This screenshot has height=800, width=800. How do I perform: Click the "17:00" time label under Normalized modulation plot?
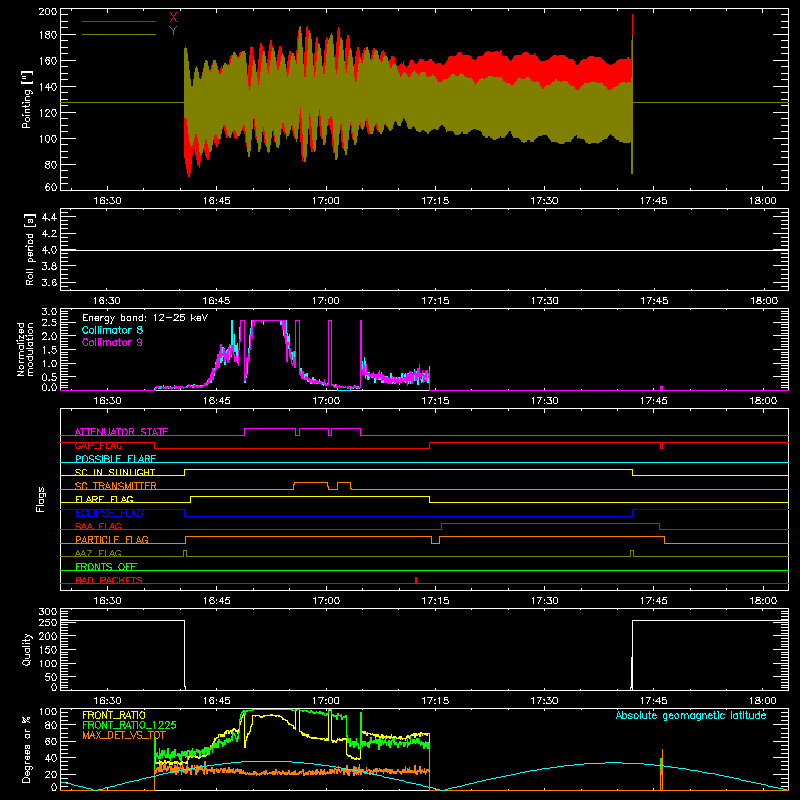326,401
